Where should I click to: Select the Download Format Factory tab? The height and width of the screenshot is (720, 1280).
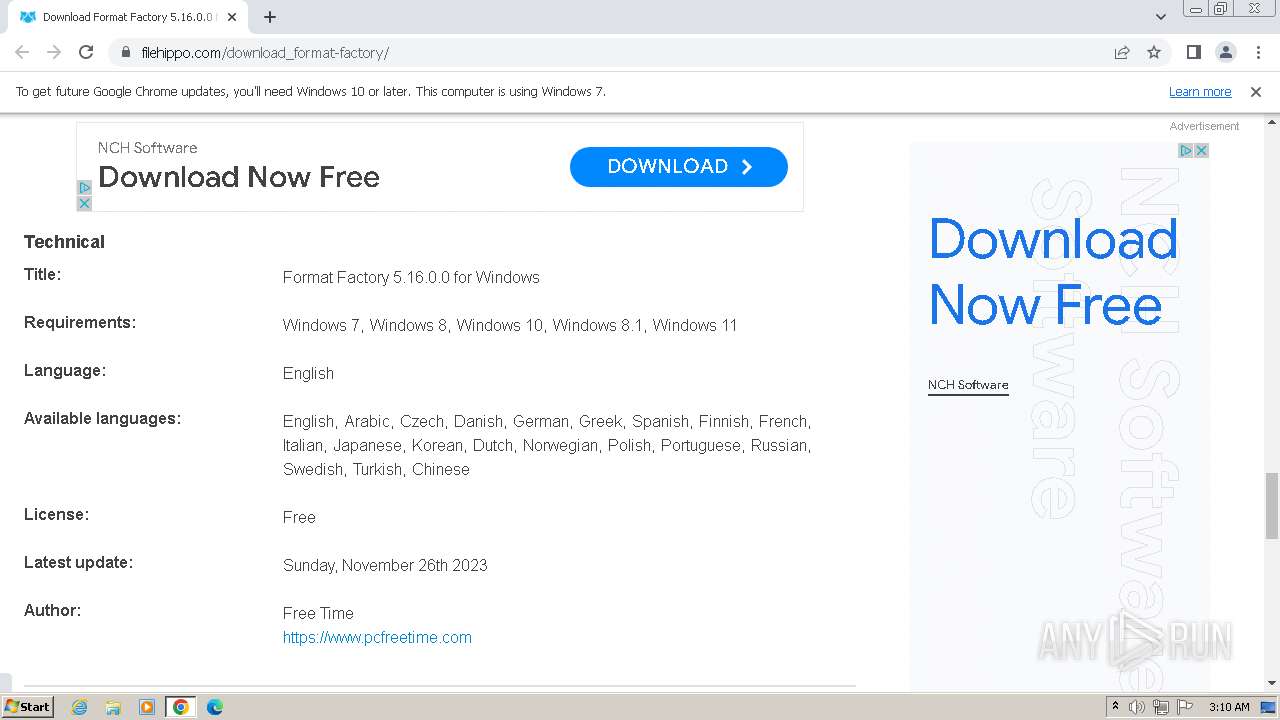pos(128,17)
